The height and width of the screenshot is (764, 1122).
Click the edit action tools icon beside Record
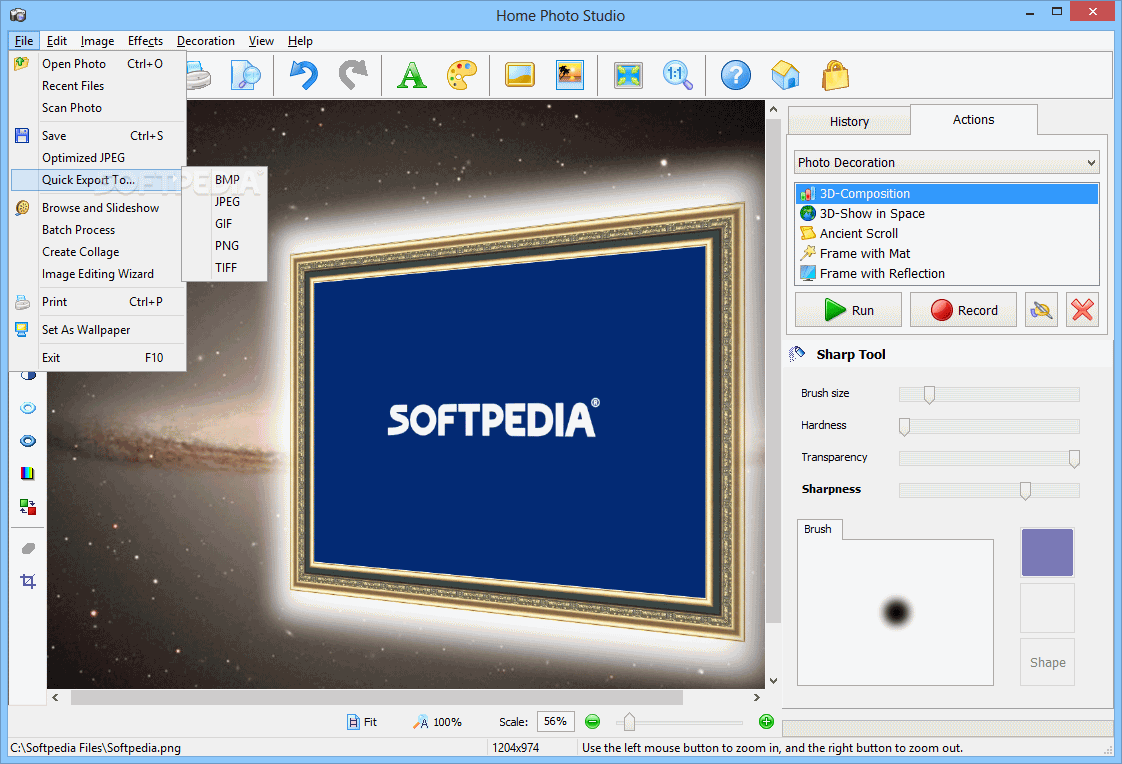1041,310
